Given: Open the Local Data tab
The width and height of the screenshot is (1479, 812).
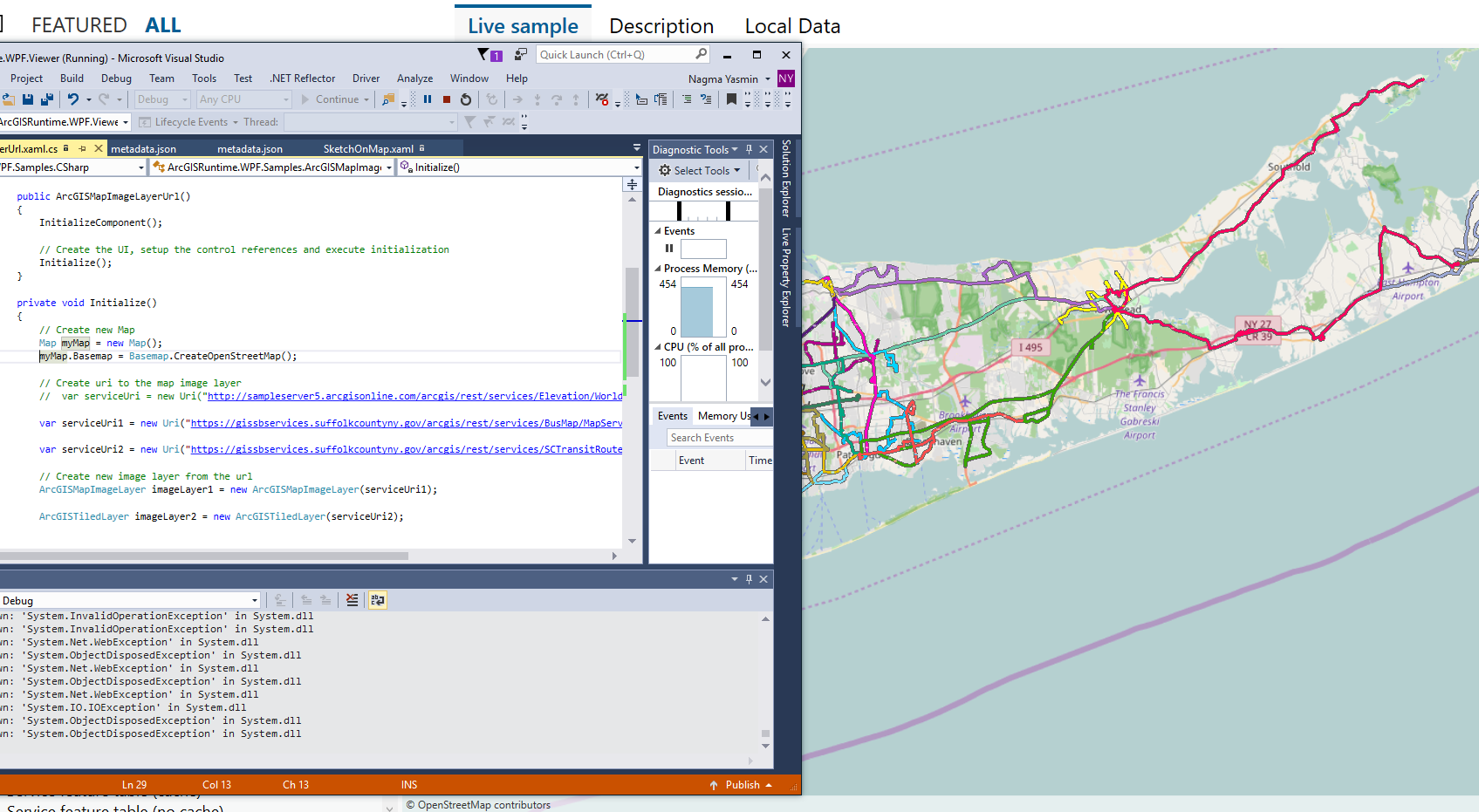Looking at the screenshot, I should [x=792, y=26].
